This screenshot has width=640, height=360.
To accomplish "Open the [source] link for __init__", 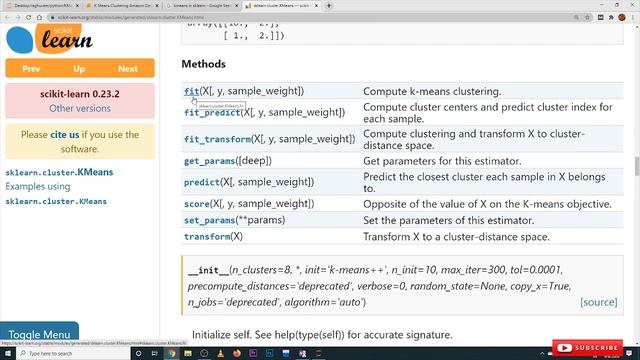I will pyautogui.click(x=599, y=302).
